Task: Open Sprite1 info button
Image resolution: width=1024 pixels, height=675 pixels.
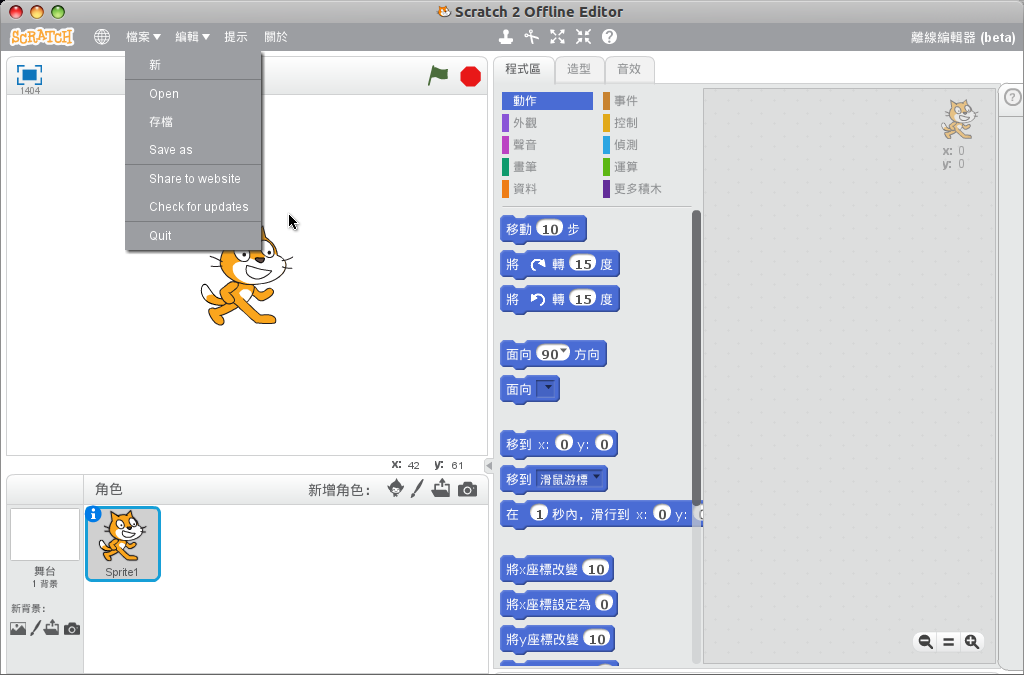Action: coord(93,514)
